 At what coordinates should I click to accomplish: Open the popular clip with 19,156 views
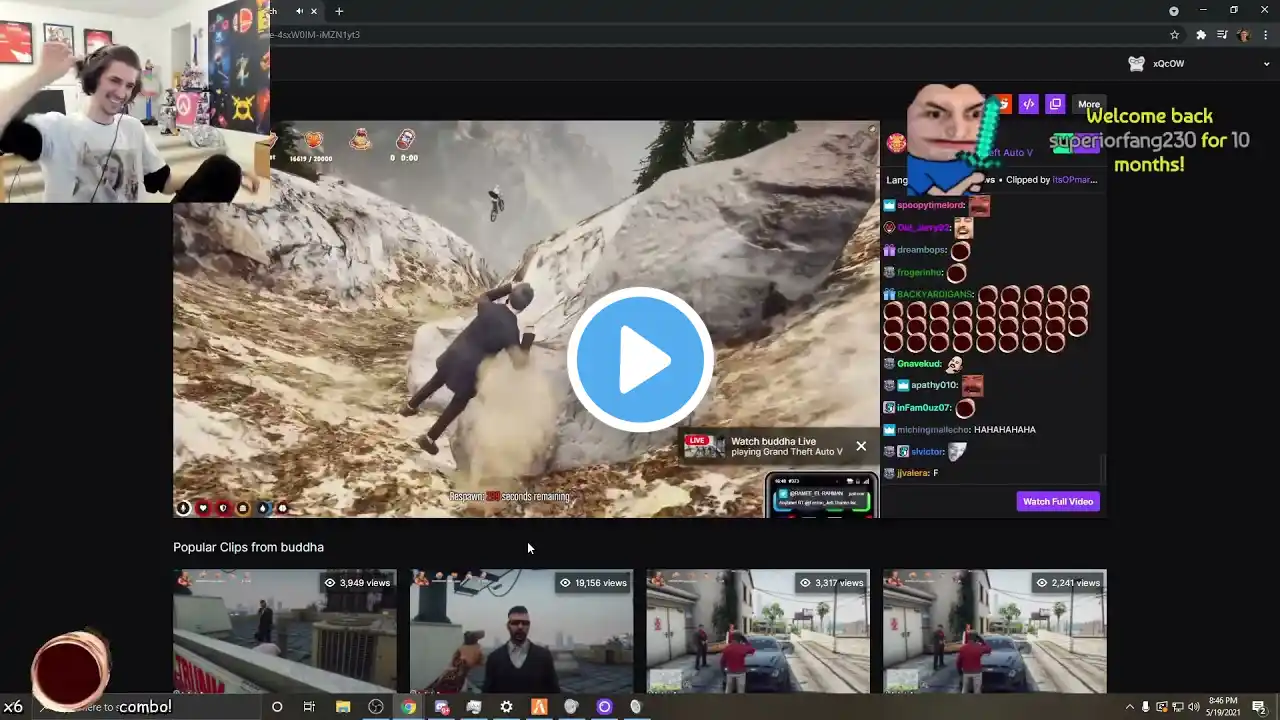tap(521, 631)
